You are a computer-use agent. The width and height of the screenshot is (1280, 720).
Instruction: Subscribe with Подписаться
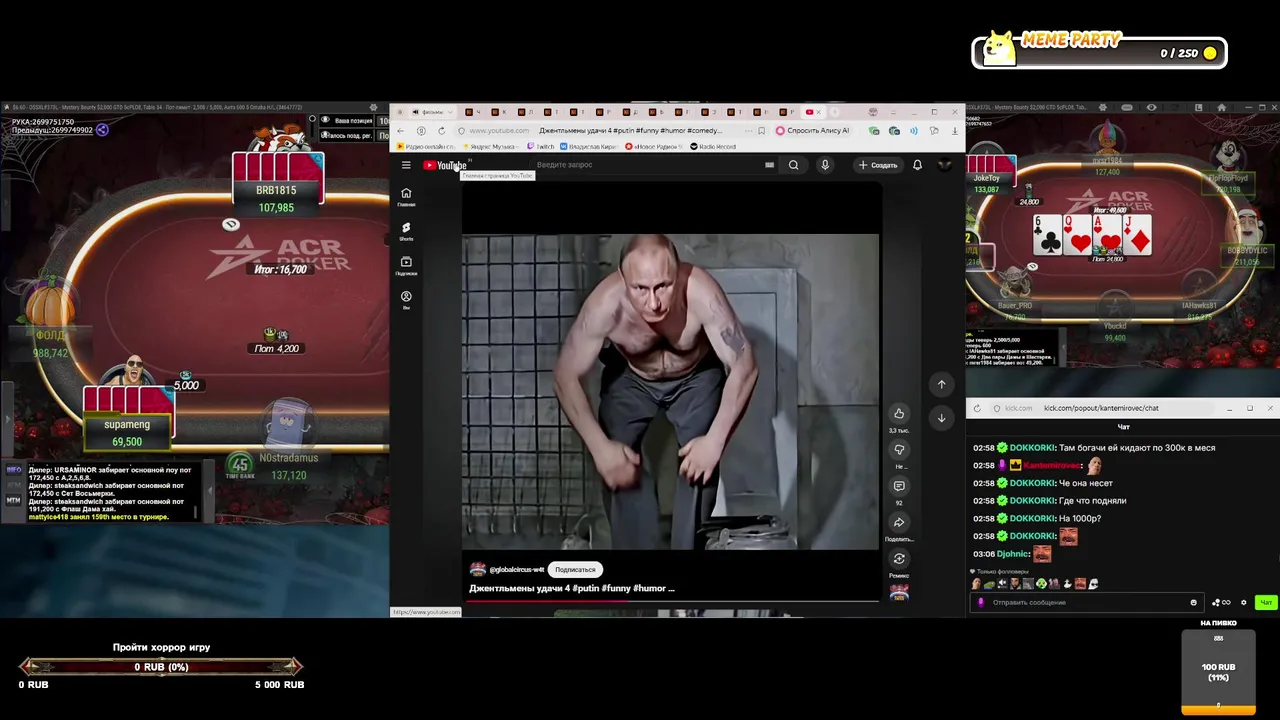(575, 569)
